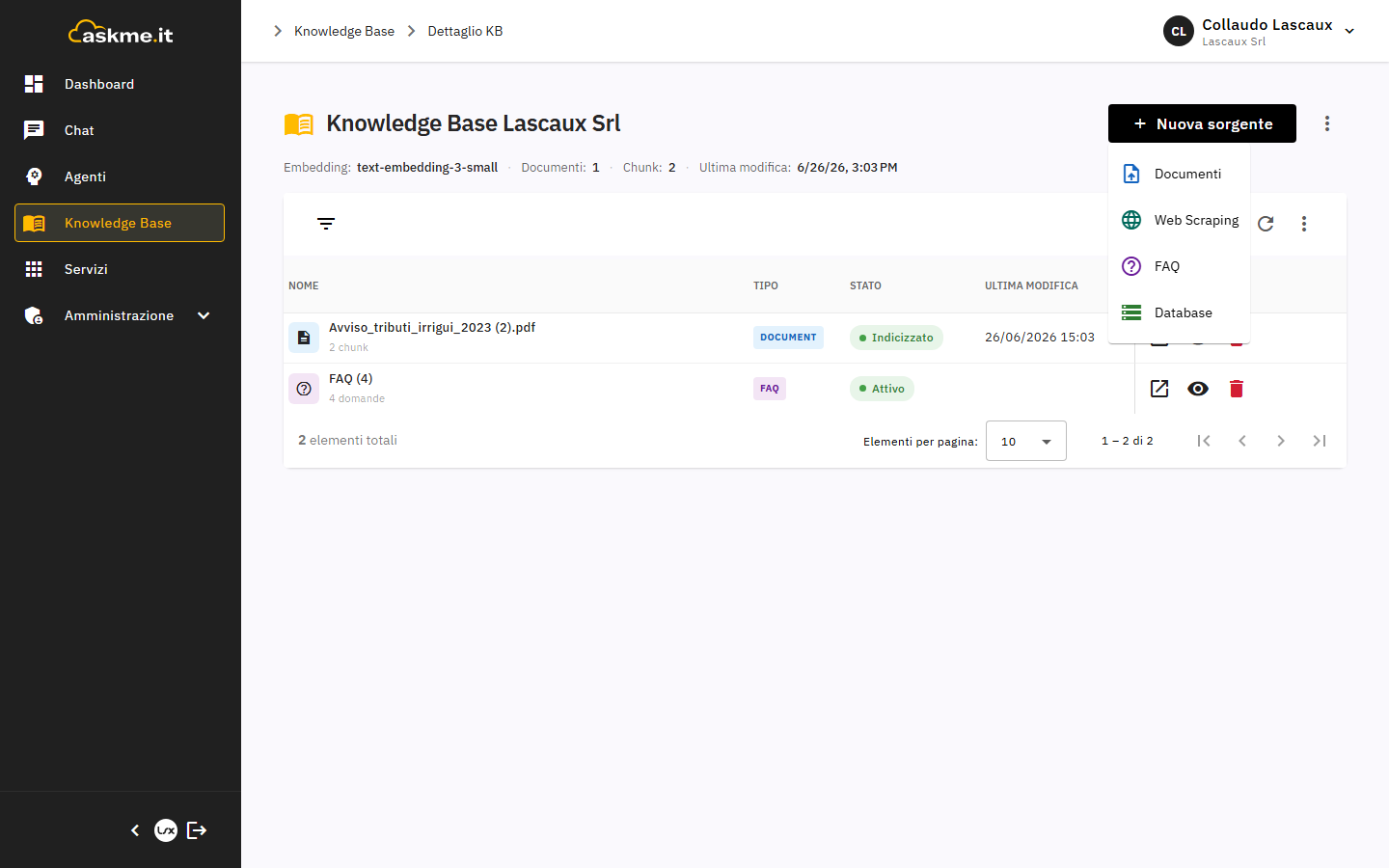Click the document icon of Avviso_tributi_irrigui_2023 row
The width and height of the screenshot is (1389, 868).
pyautogui.click(x=304, y=338)
